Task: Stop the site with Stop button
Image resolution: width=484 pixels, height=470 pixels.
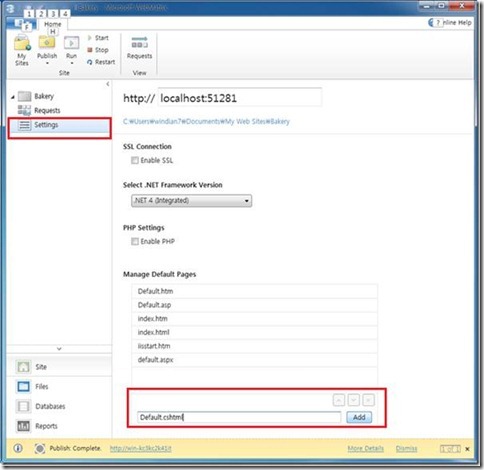Action: [x=98, y=50]
